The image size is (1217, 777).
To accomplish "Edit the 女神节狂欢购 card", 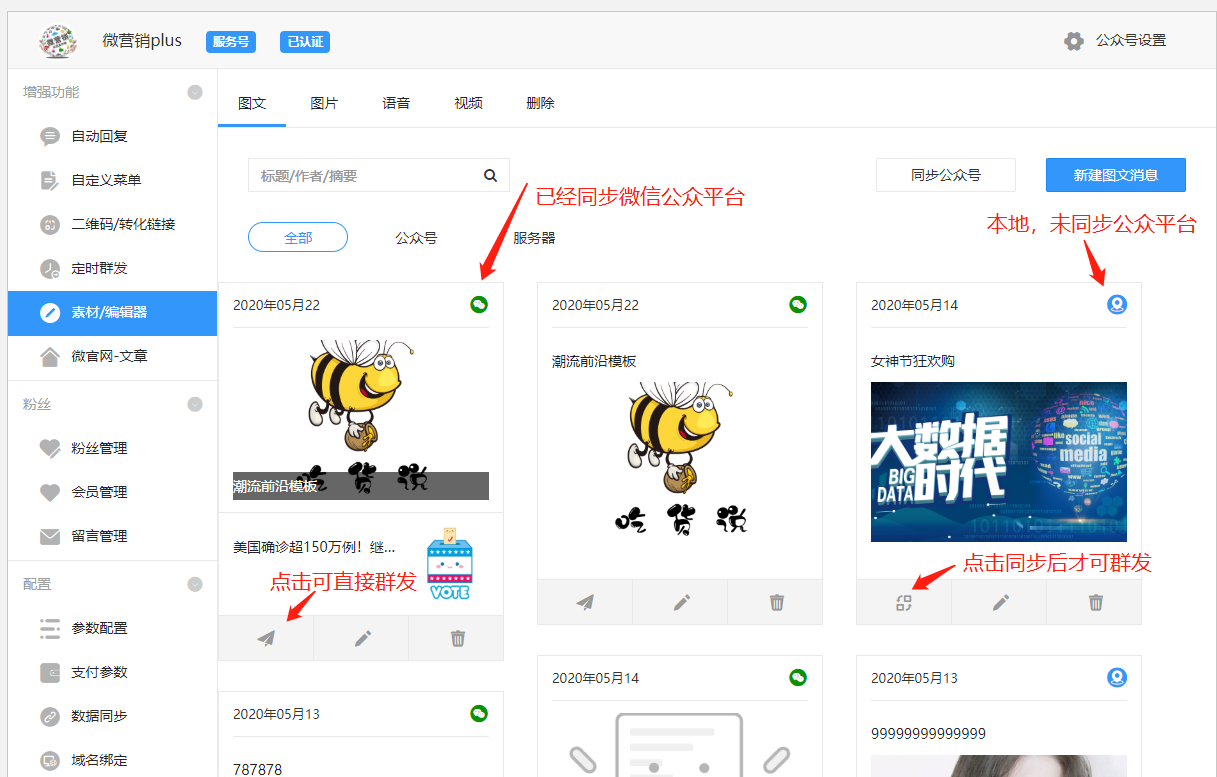I will point(1000,602).
